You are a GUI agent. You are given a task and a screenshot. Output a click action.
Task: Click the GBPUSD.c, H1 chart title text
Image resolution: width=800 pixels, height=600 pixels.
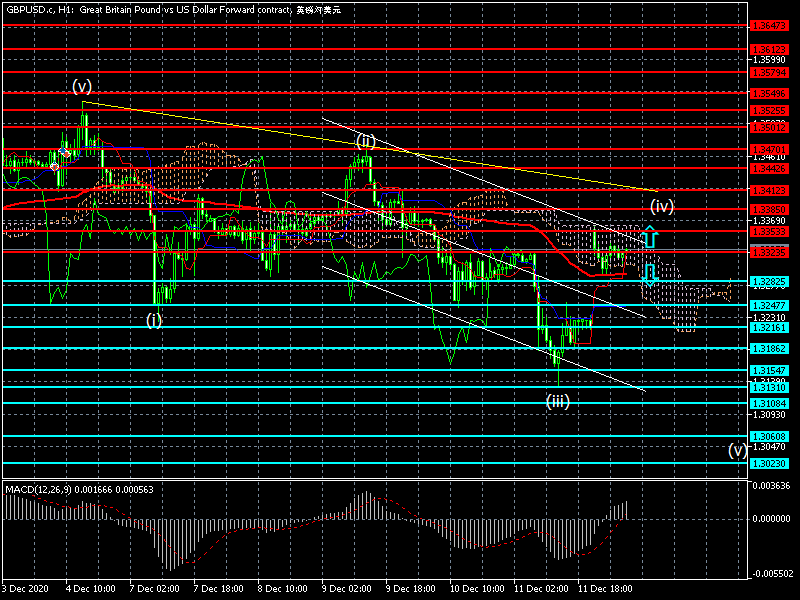coord(173,10)
